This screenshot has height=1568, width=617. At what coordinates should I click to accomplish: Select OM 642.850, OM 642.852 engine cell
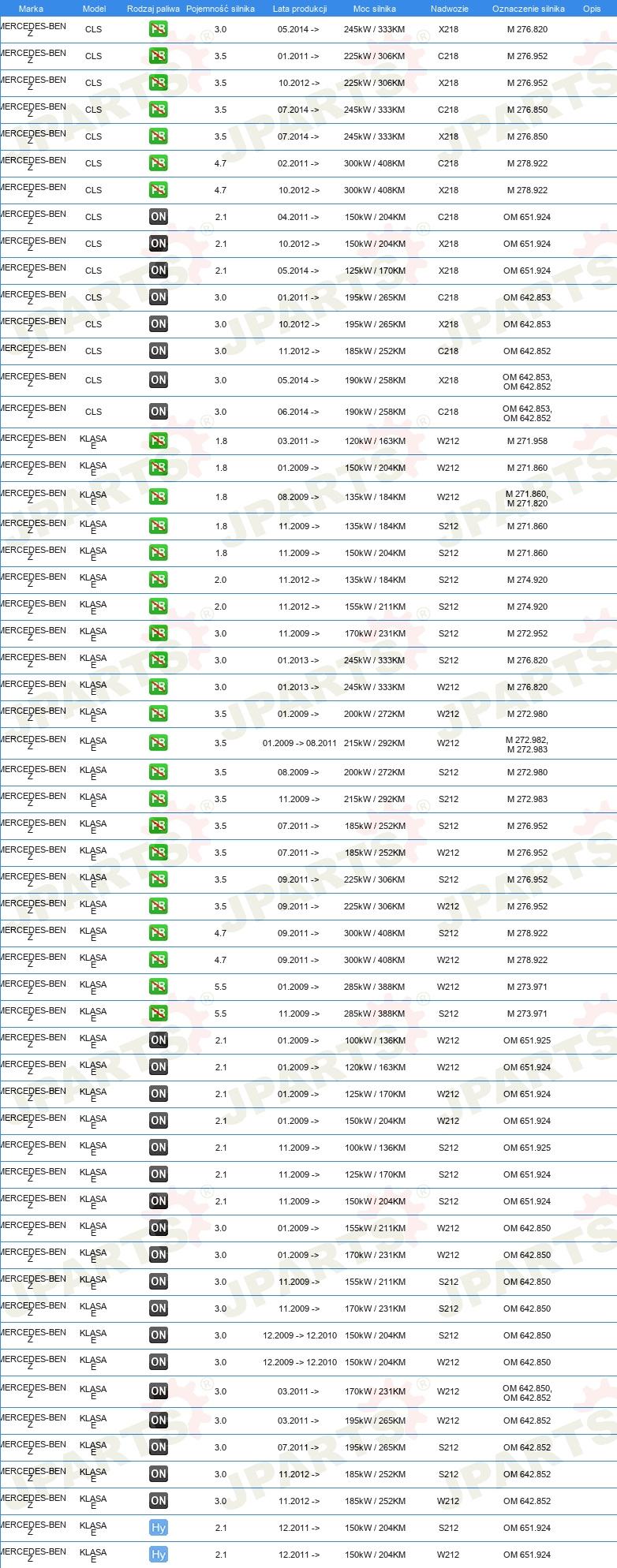tap(527, 1393)
